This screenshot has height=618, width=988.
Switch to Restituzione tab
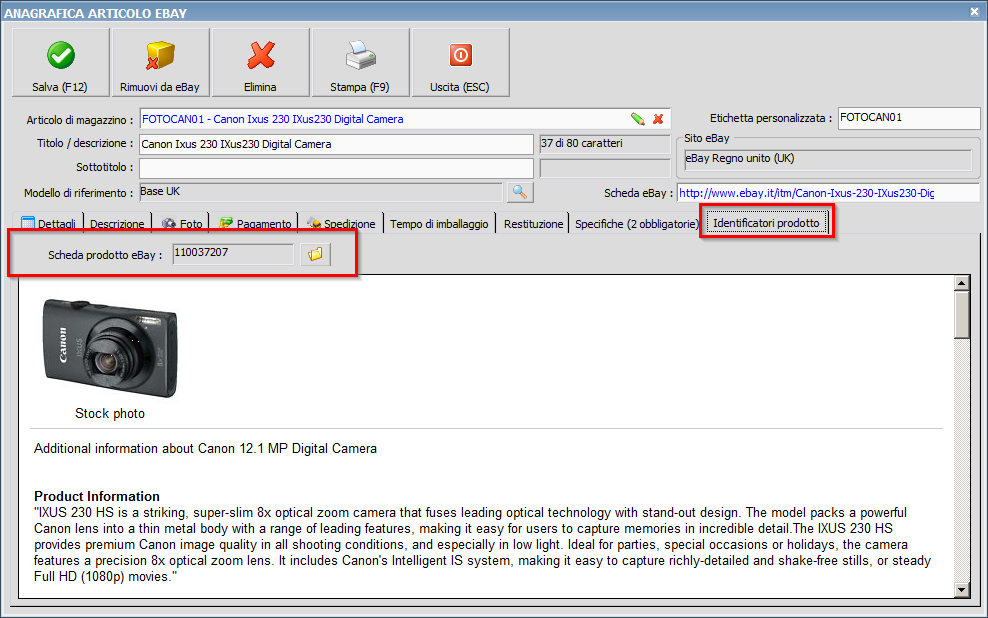[x=533, y=224]
